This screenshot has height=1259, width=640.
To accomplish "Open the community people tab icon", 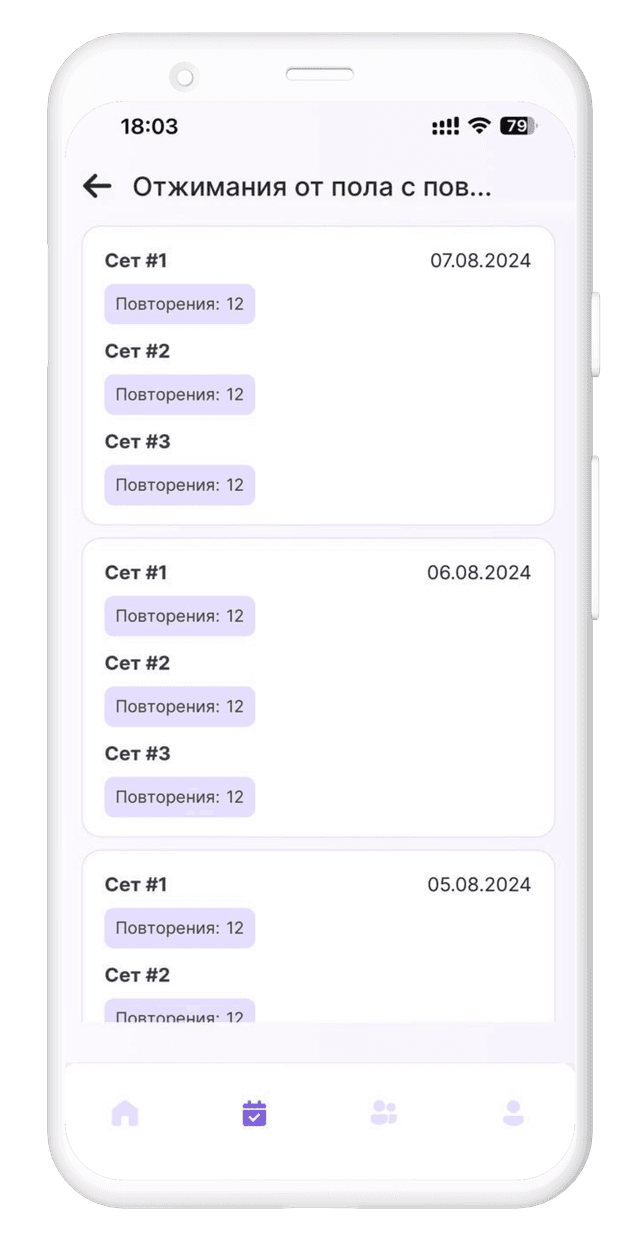I will pos(384,1113).
